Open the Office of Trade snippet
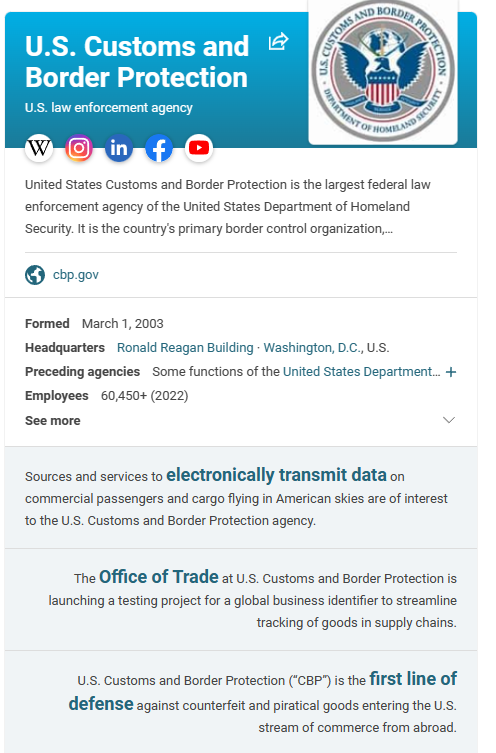This screenshot has height=753, width=496. (x=158, y=577)
